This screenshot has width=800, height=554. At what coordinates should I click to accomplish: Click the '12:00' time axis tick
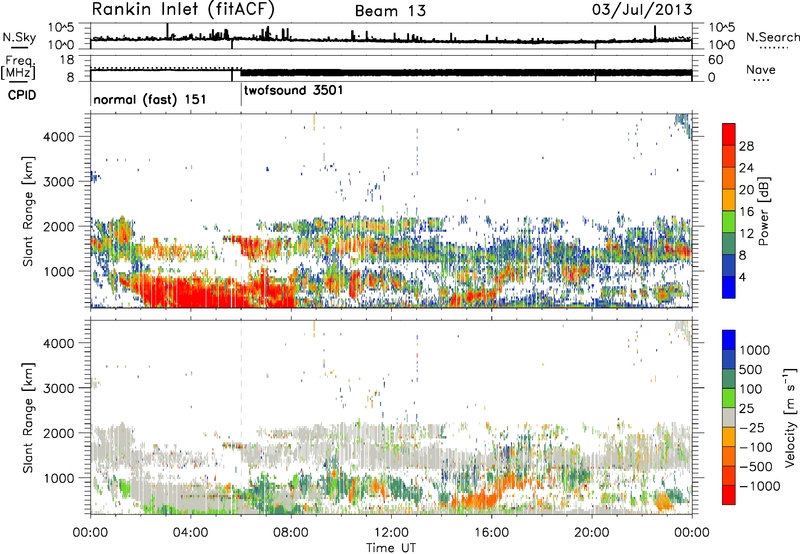click(x=391, y=533)
